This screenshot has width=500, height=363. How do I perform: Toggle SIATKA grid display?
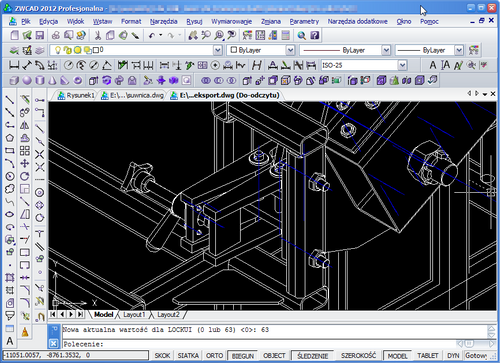188,356
